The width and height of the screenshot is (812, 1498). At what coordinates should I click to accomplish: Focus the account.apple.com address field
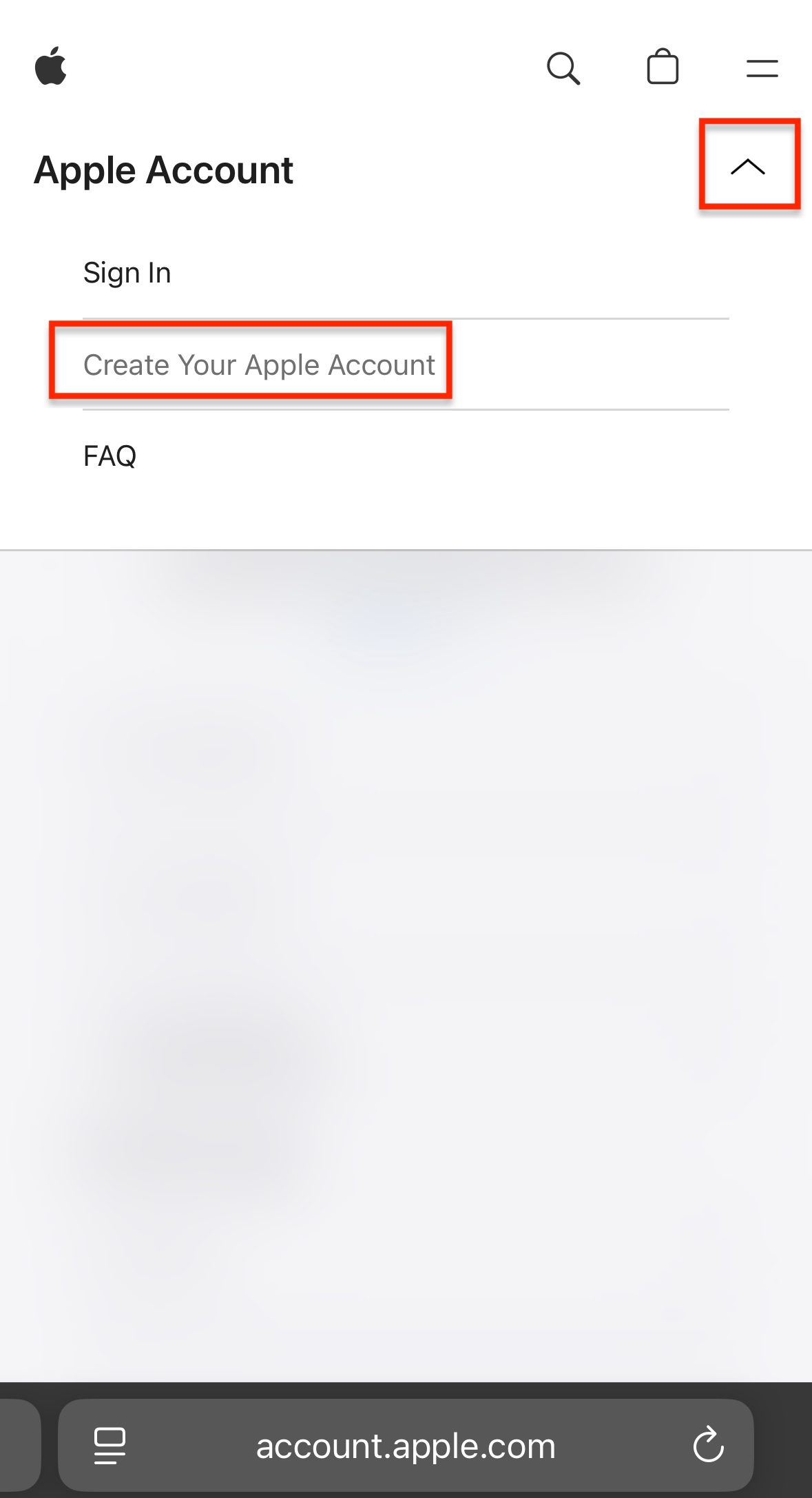click(x=406, y=1445)
